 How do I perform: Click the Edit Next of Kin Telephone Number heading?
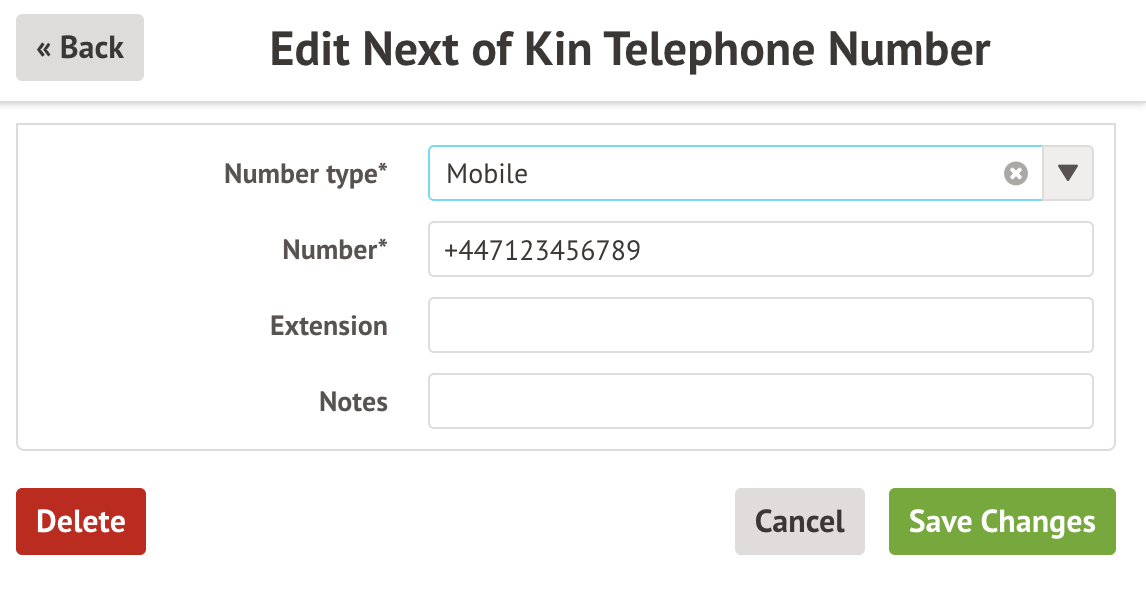click(x=630, y=49)
